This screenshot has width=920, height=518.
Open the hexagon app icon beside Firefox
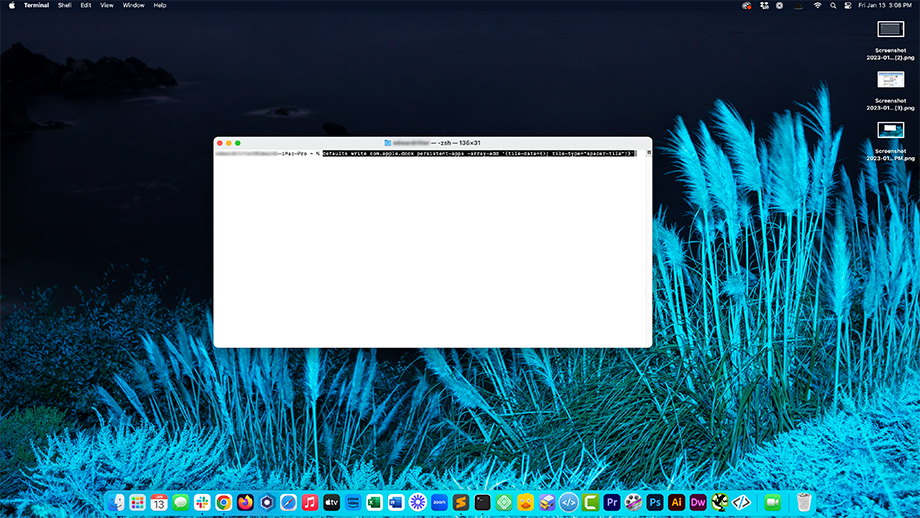[267, 502]
